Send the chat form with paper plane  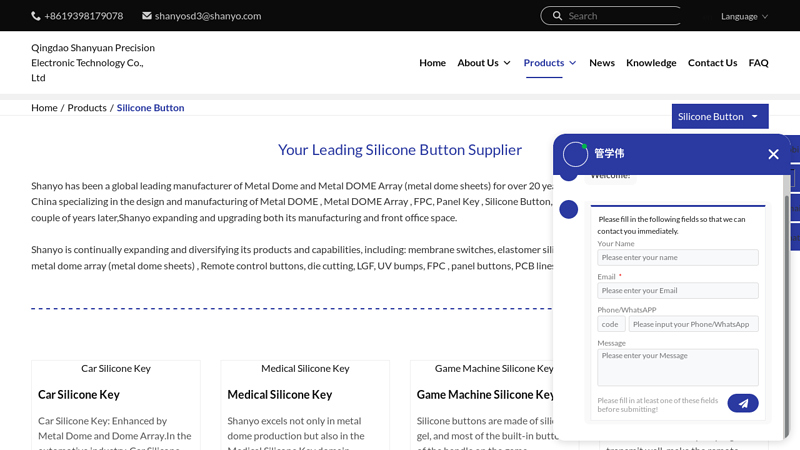pyautogui.click(x=743, y=403)
